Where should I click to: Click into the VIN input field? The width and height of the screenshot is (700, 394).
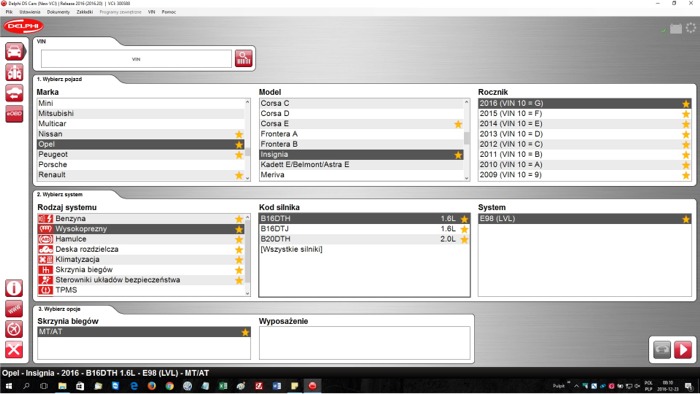pos(136,59)
